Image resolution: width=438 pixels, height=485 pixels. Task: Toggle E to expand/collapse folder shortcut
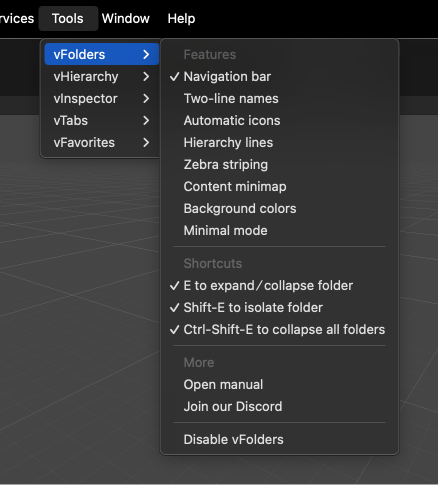279,286
